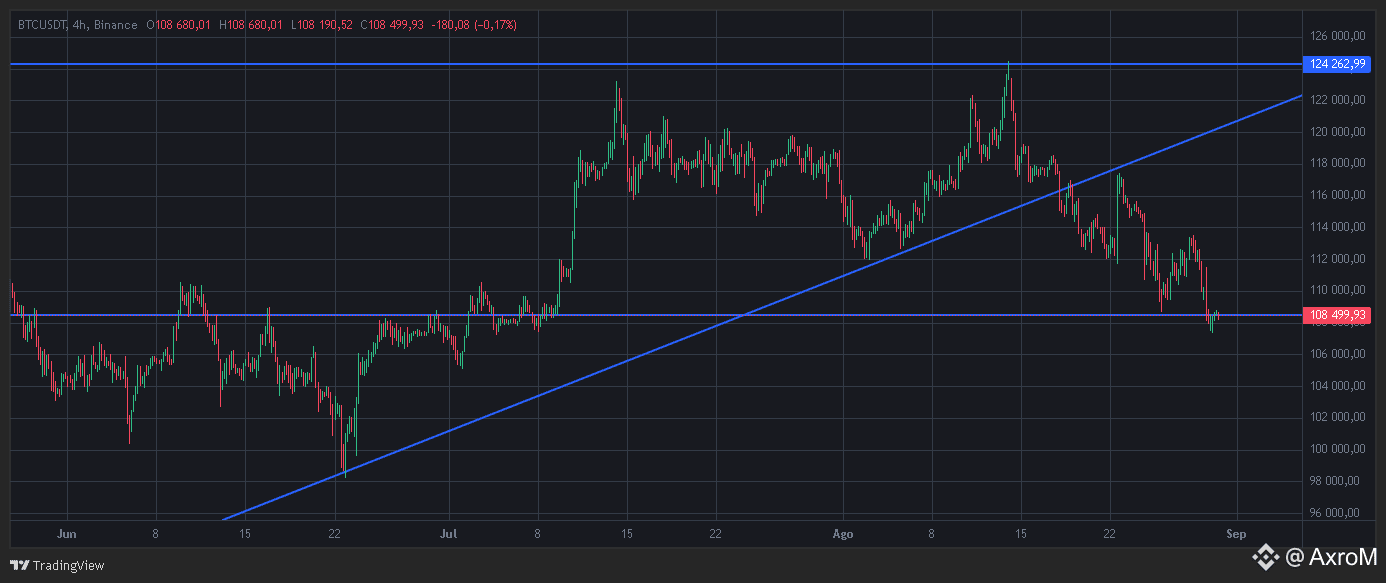Click the change value -180,08 (-0,17%)

pos(474,24)
